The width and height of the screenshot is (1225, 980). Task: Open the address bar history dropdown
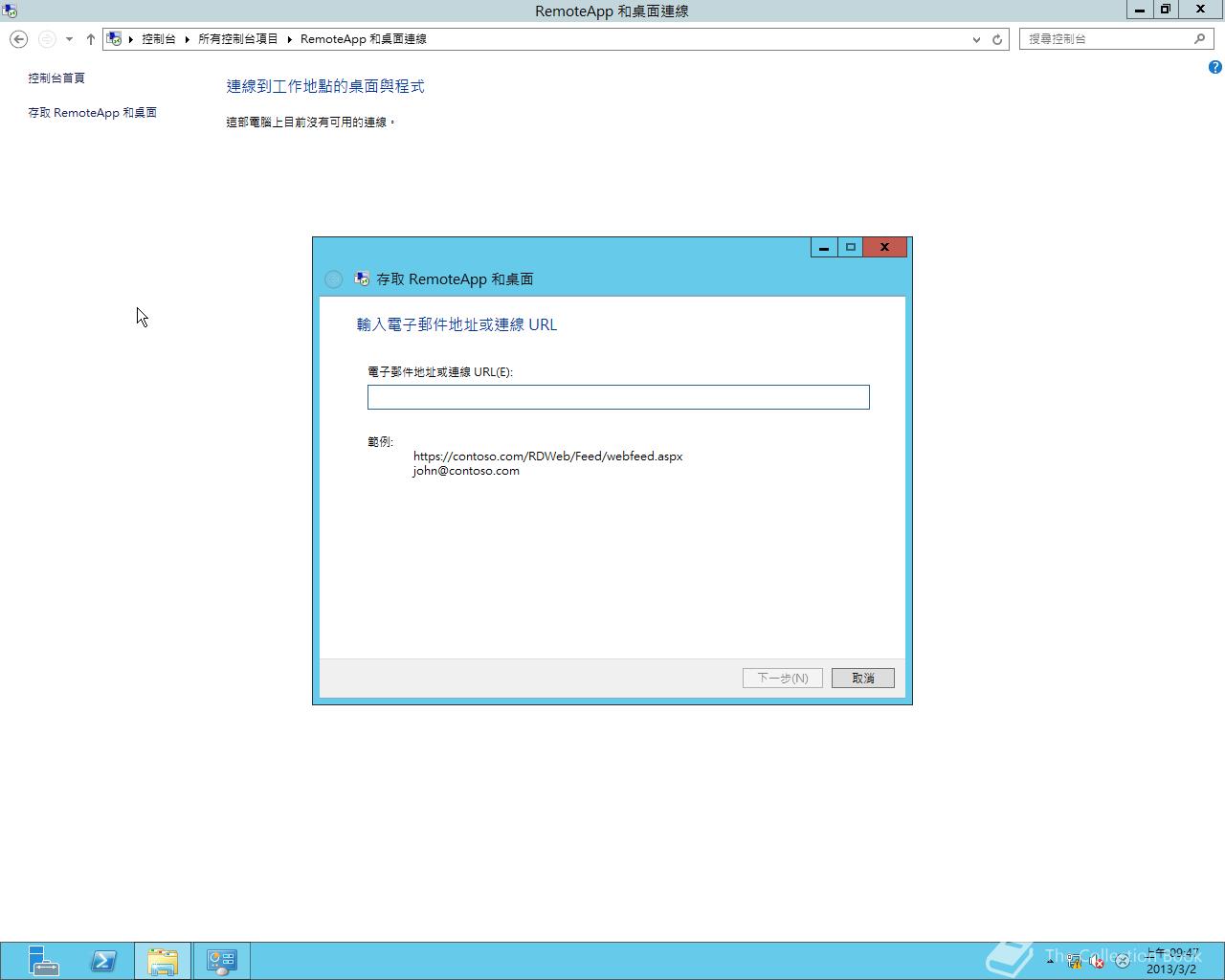[976, 39]
